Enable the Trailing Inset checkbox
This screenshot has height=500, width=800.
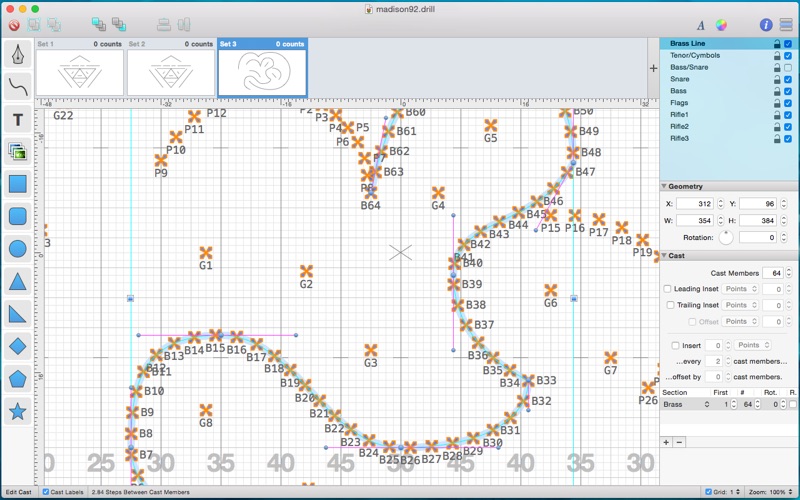(x=670, y=305)
